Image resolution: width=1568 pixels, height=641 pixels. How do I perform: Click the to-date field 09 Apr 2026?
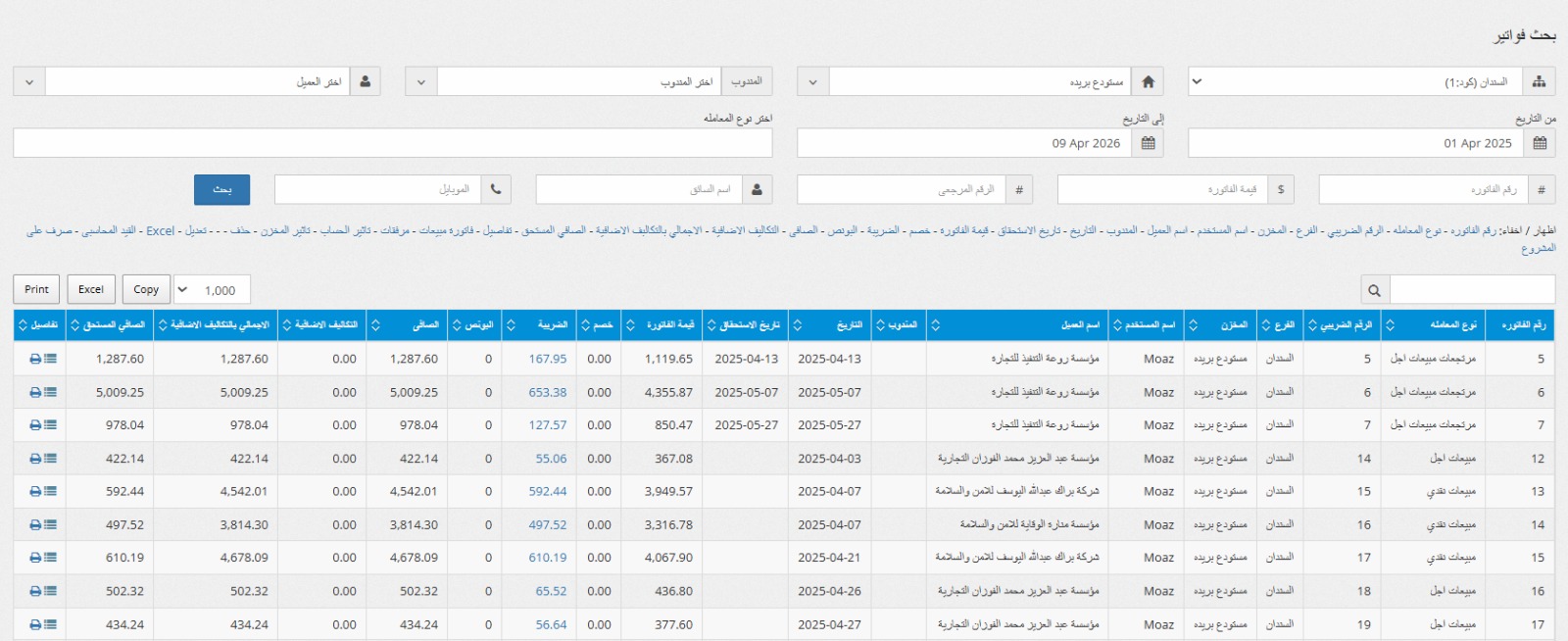point(964,143)
